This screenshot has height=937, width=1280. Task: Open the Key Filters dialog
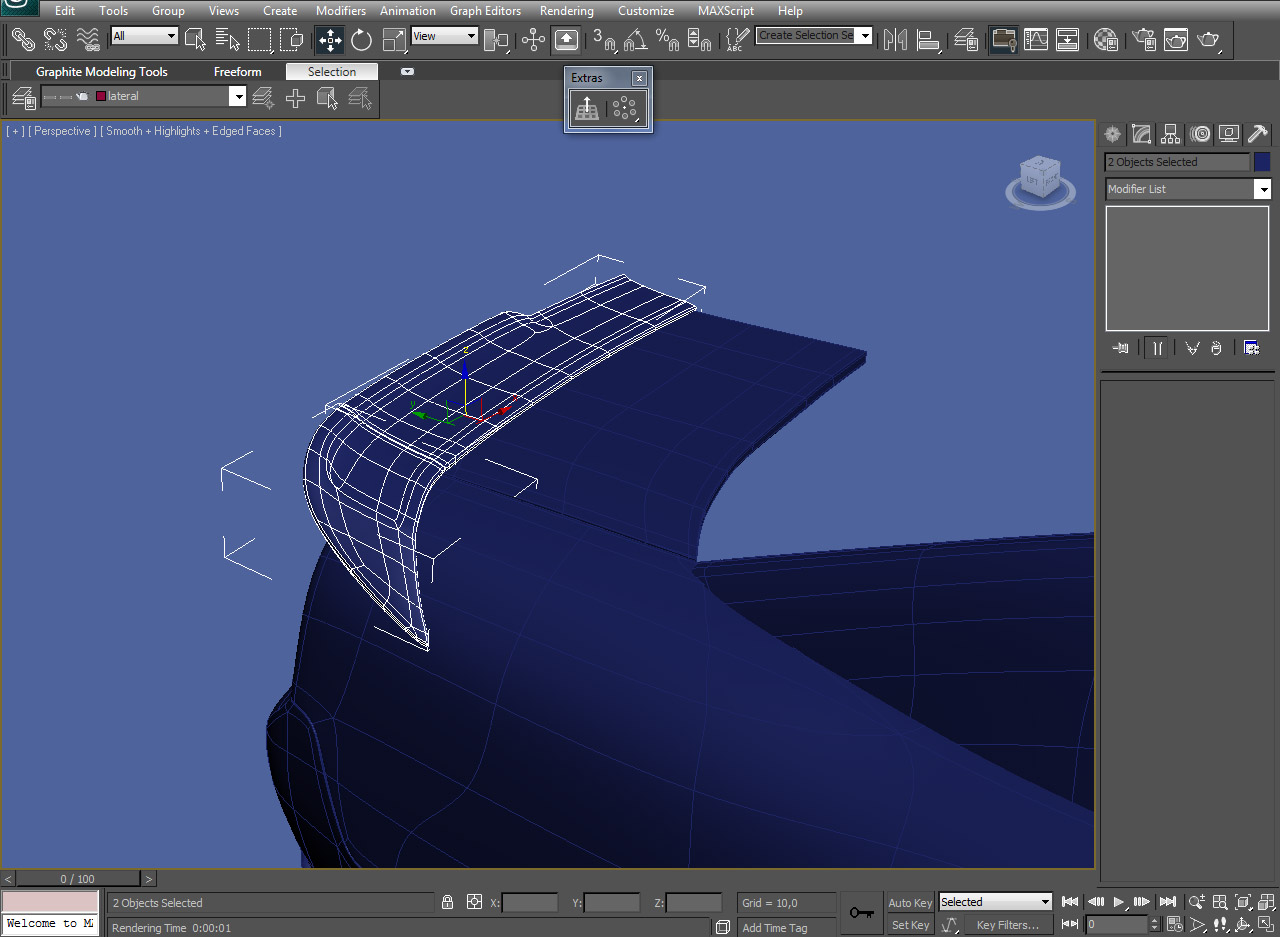1007,925
